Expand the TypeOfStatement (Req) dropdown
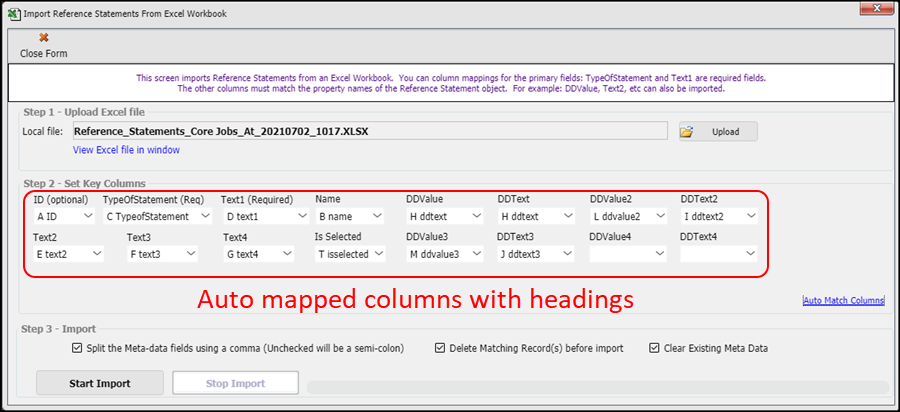Viewport: 900px width, 412px height. click(204, 215)
